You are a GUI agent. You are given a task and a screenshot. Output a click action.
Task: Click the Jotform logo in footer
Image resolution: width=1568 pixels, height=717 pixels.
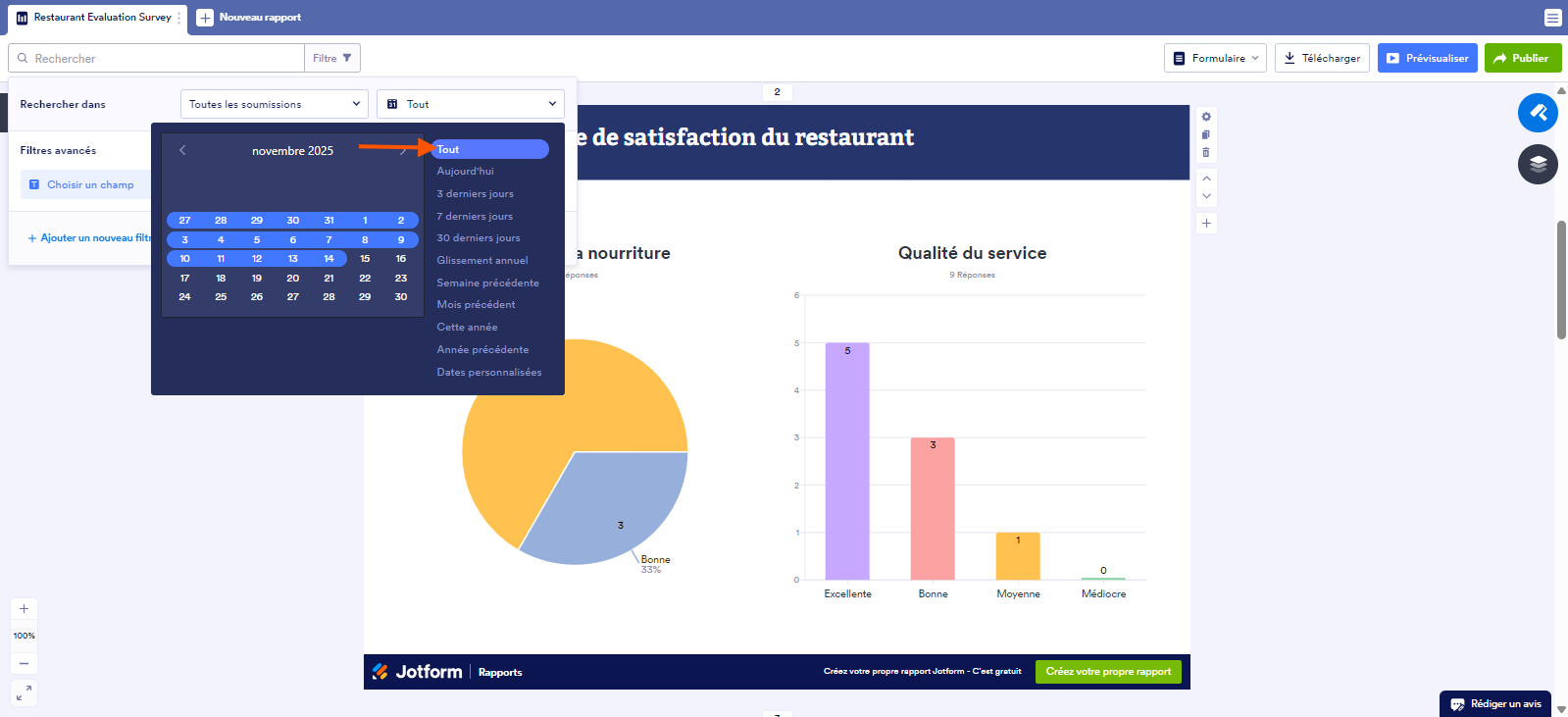[x=418, y=672]
